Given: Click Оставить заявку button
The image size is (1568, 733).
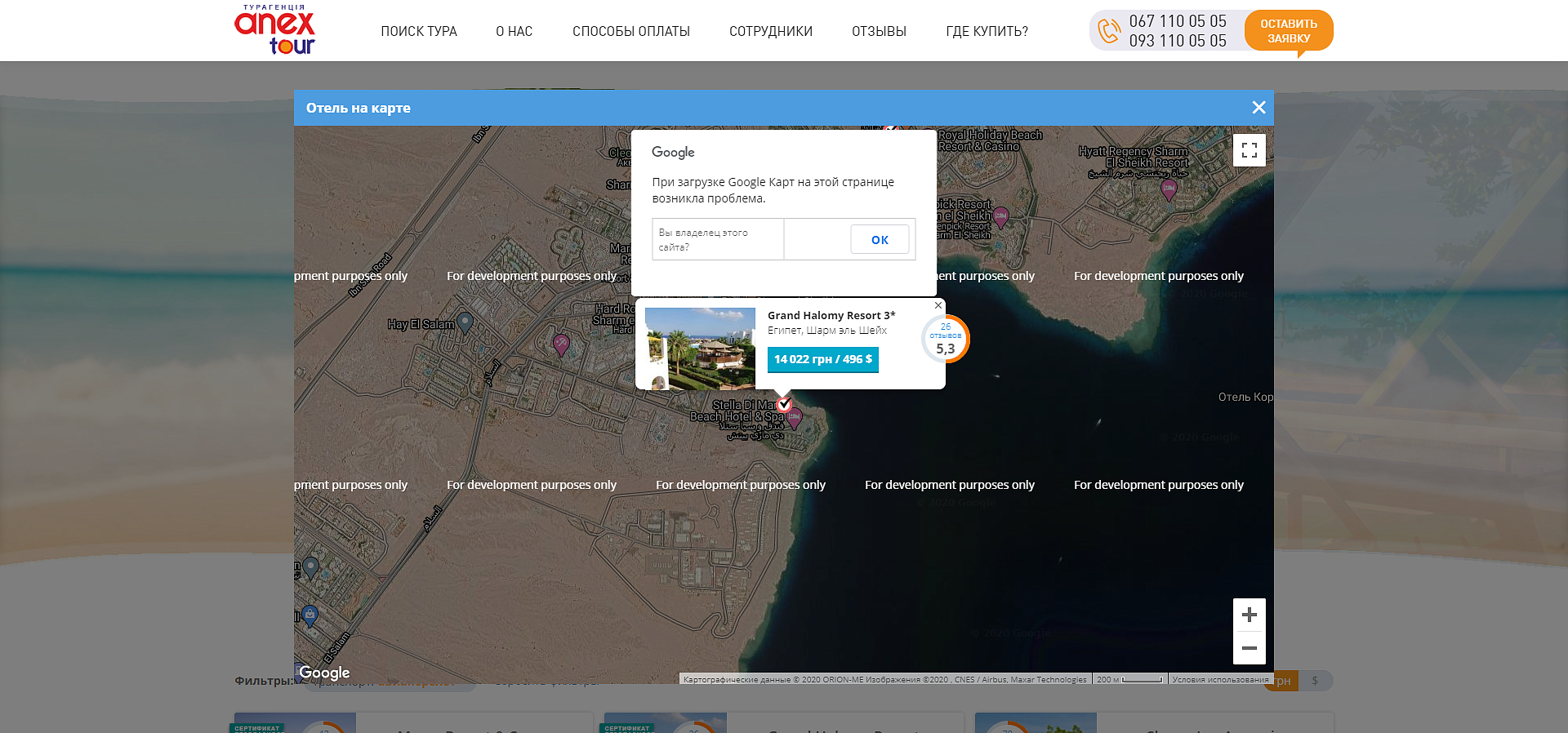Looking at the screenshot, I should [1289, 31].
